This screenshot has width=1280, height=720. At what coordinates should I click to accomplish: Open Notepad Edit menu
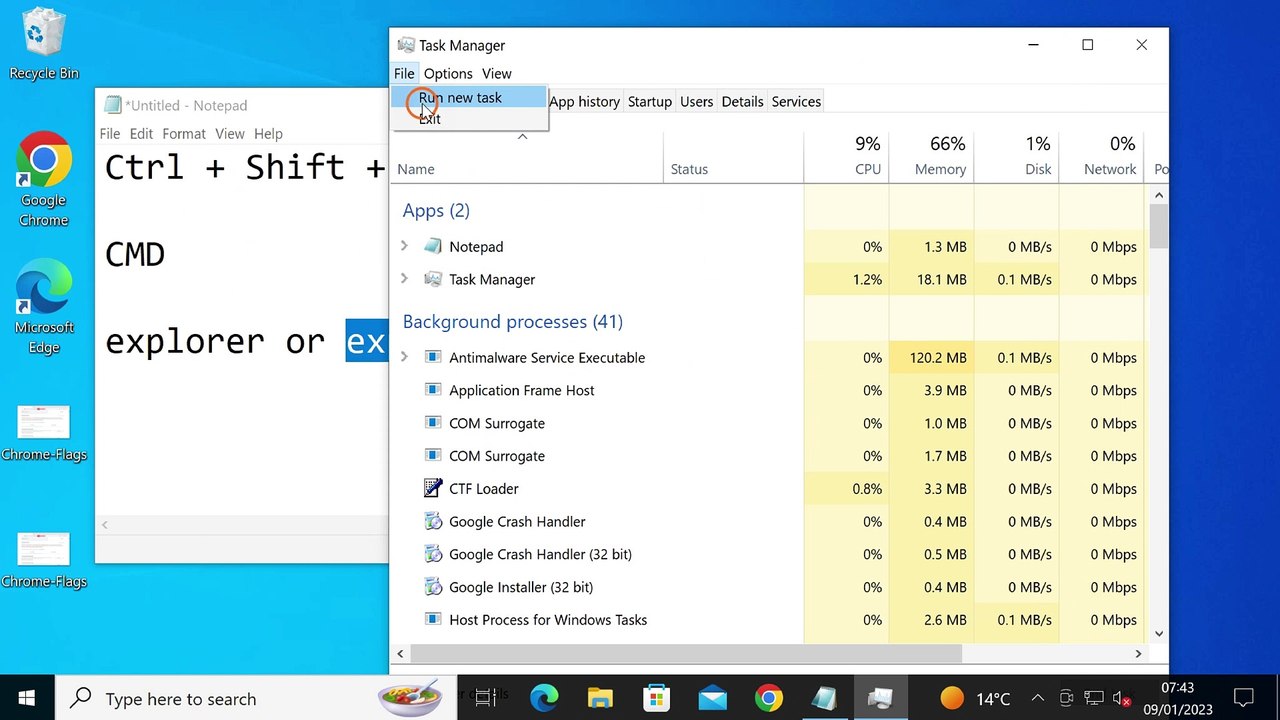(x=141, y=133)
